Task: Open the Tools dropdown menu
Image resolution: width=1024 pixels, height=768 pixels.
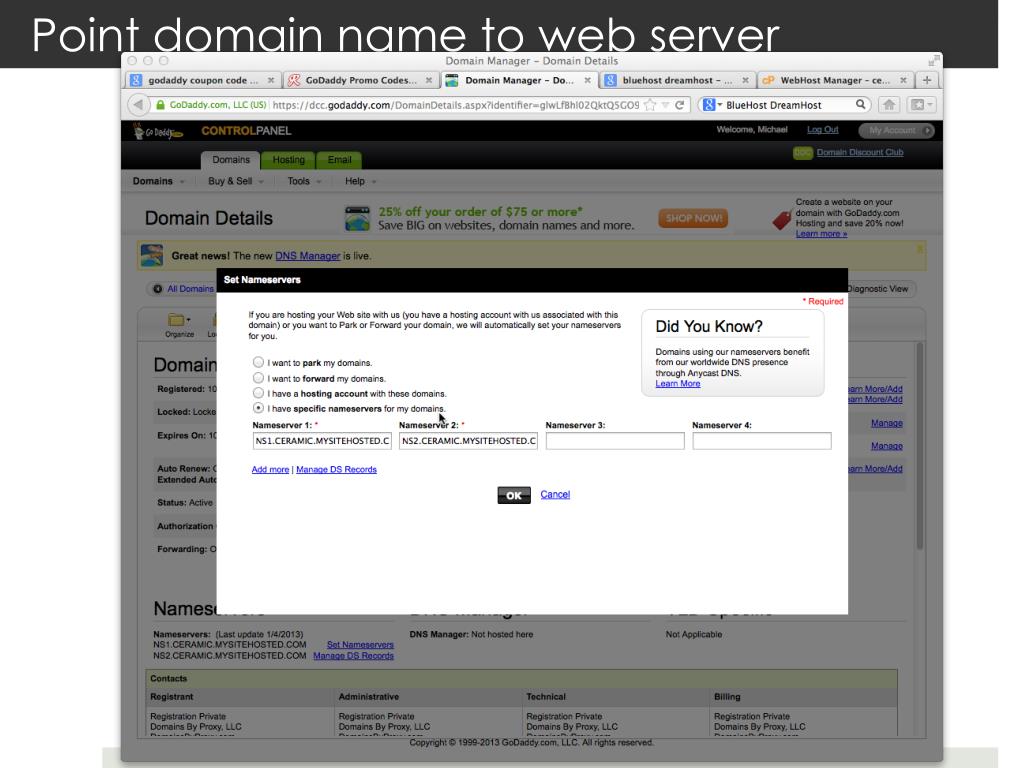Action: [x=304, y=181]
